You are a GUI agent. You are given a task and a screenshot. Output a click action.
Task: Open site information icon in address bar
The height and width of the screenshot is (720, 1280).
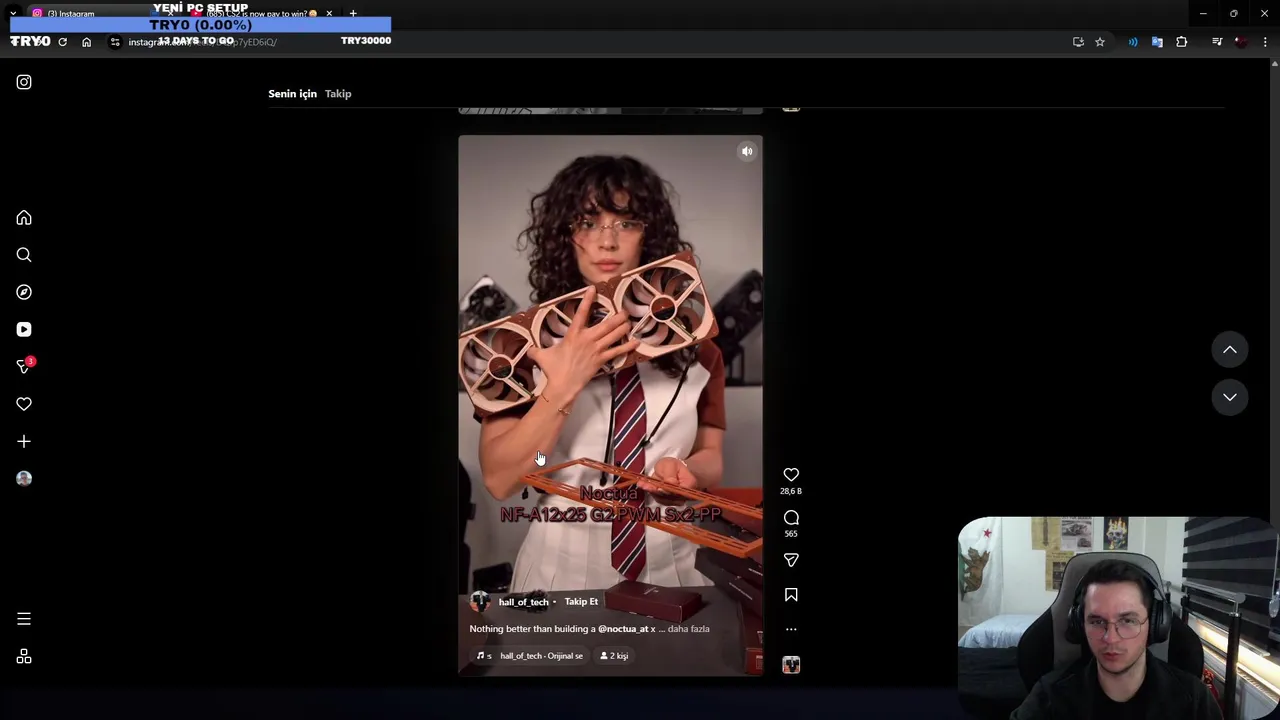click(115, 42)
